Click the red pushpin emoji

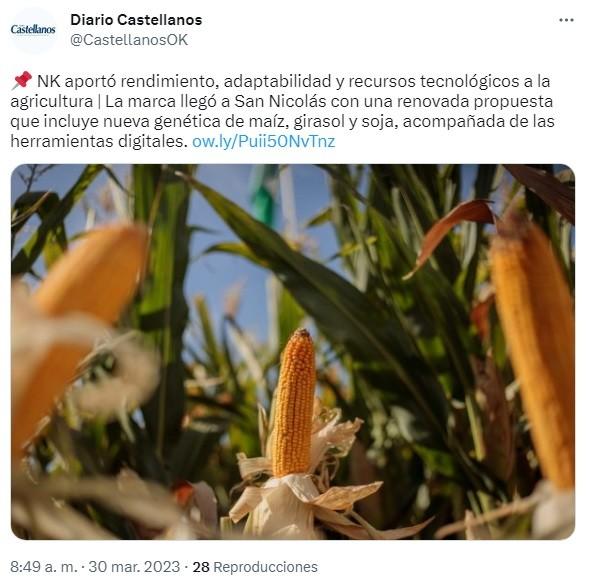click(x=22, y=80)
